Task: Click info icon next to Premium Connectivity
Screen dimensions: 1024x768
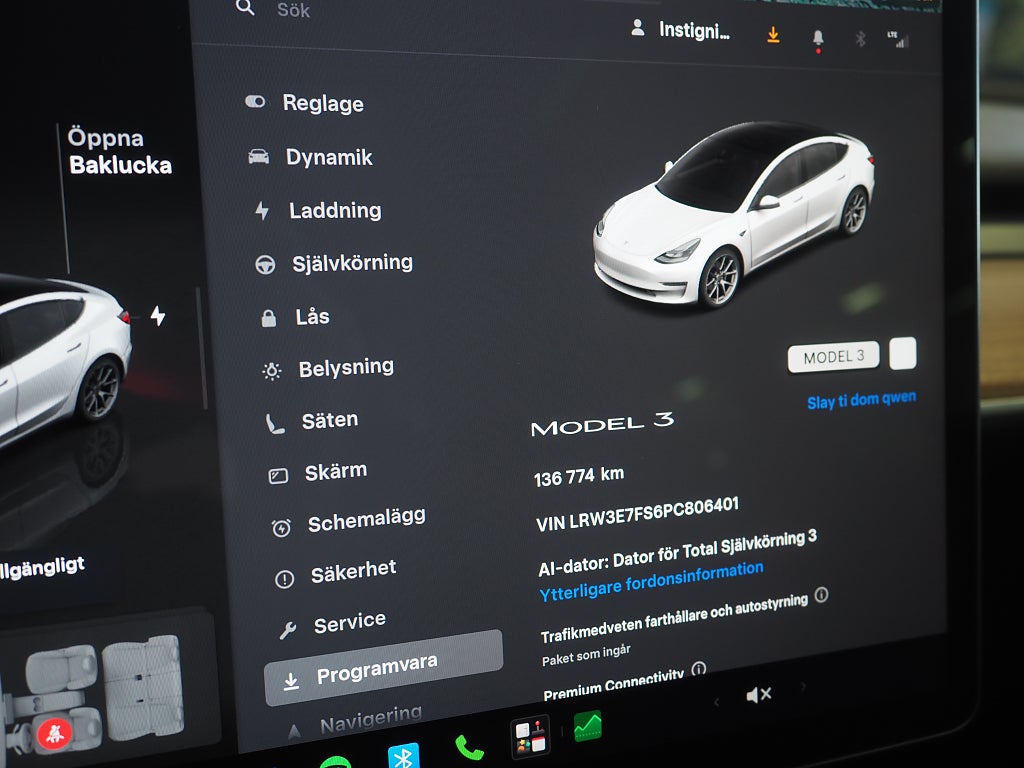Action: pos(699,669)
